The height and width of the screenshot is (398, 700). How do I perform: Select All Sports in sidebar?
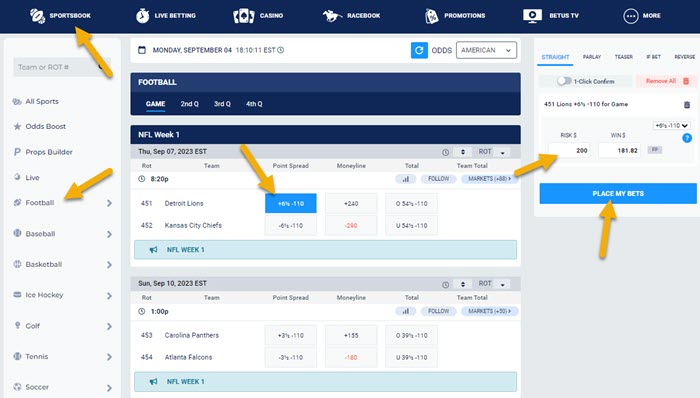tap(42, 101)
